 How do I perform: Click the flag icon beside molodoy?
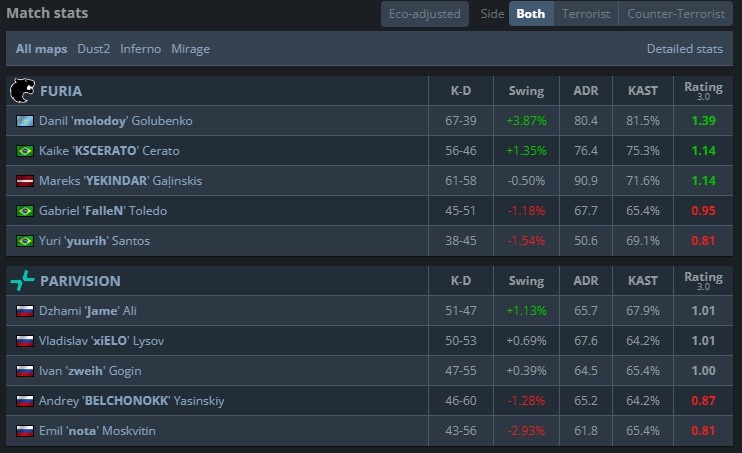click(x=26, y=121)
